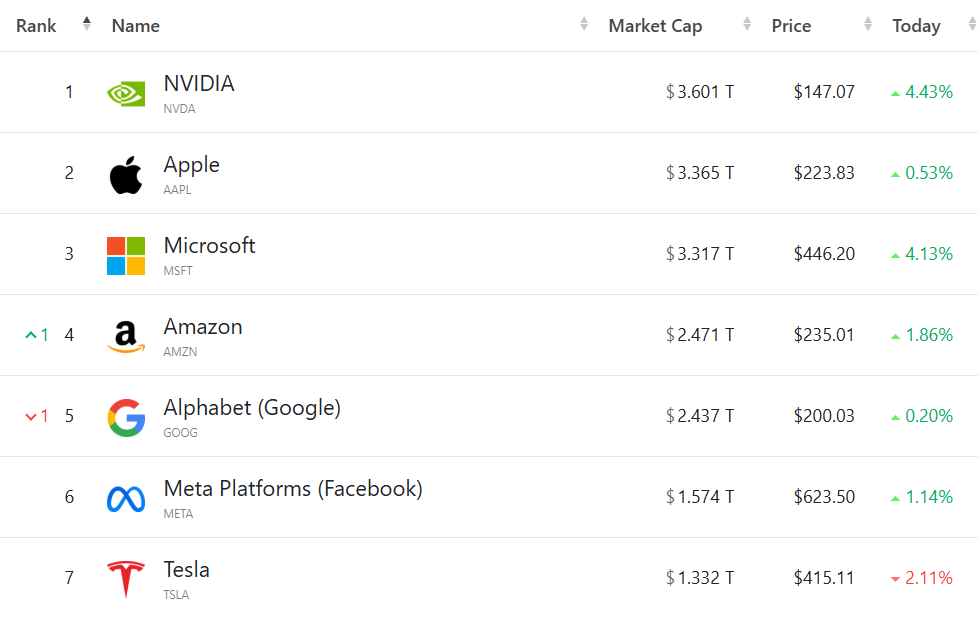Image resolution: width=978 pixels, height=618 pixels.
Task: Sort by Price using its sort arrows
Action: tap(868, 24)
